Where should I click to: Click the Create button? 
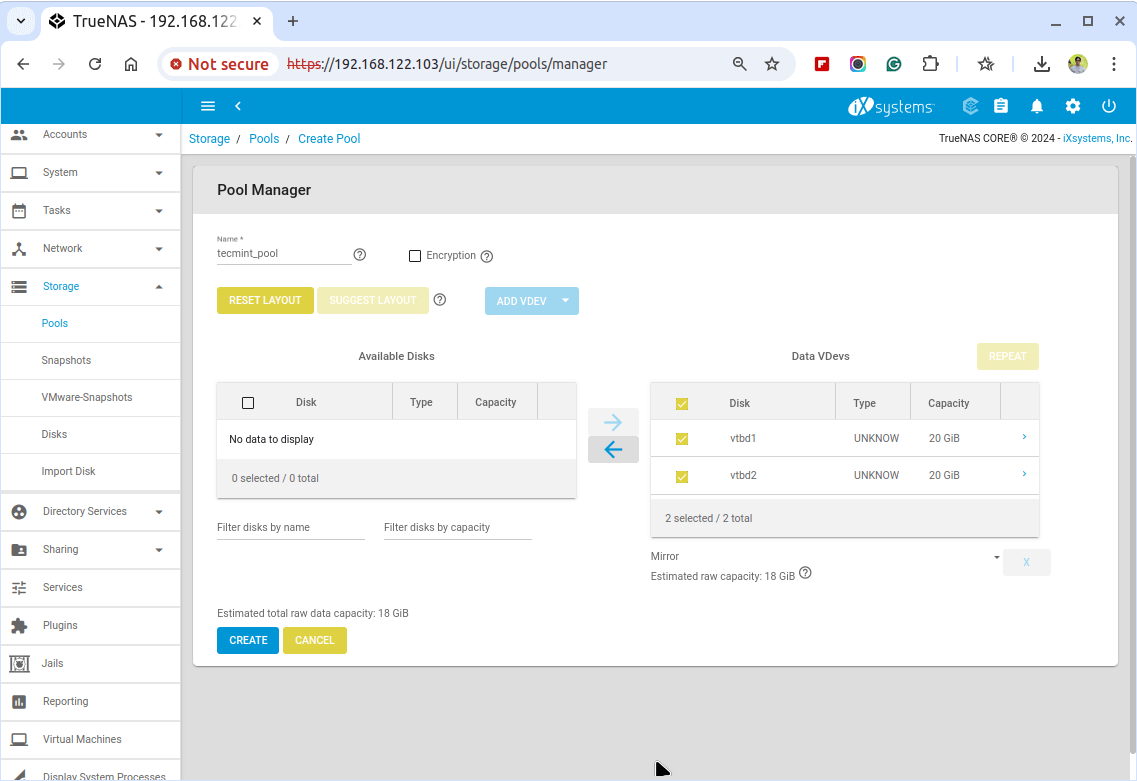[x=248, y=640]
